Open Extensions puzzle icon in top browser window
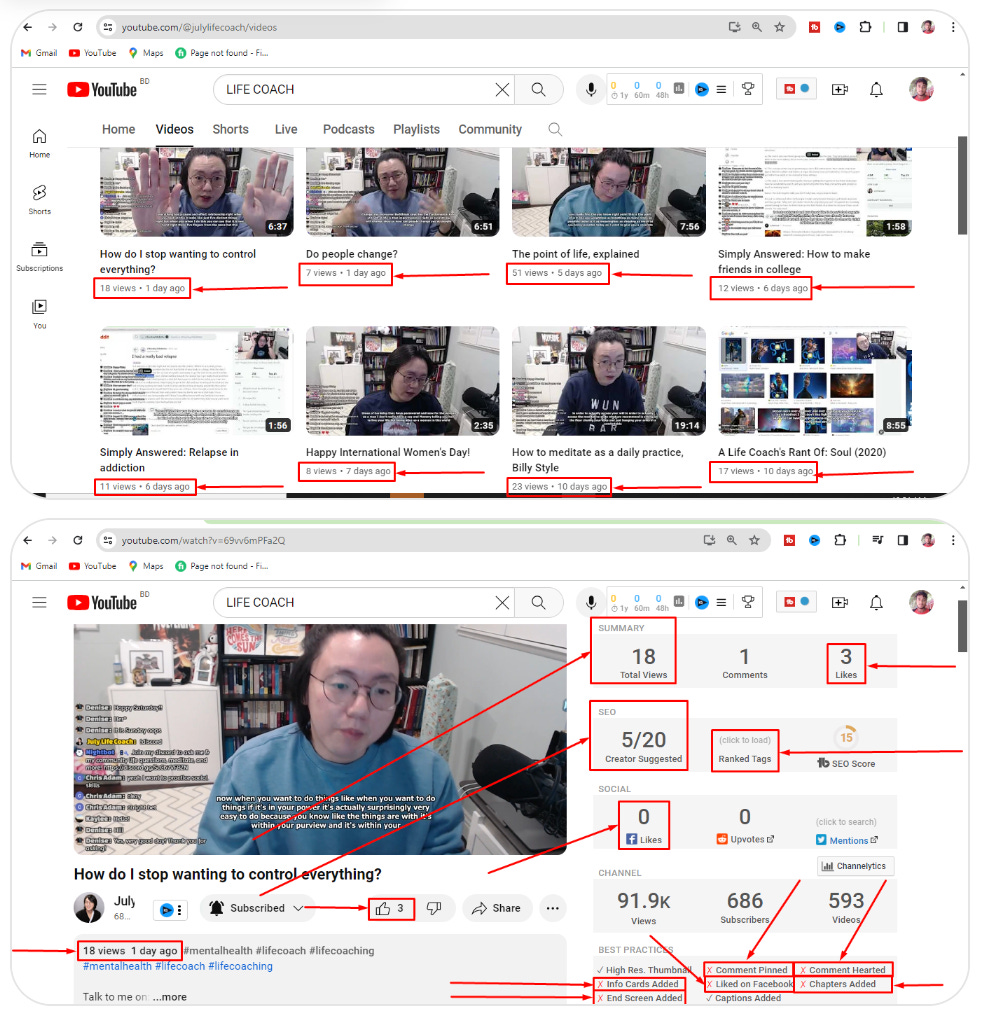Screen dimensions: 984x1020 865,27
